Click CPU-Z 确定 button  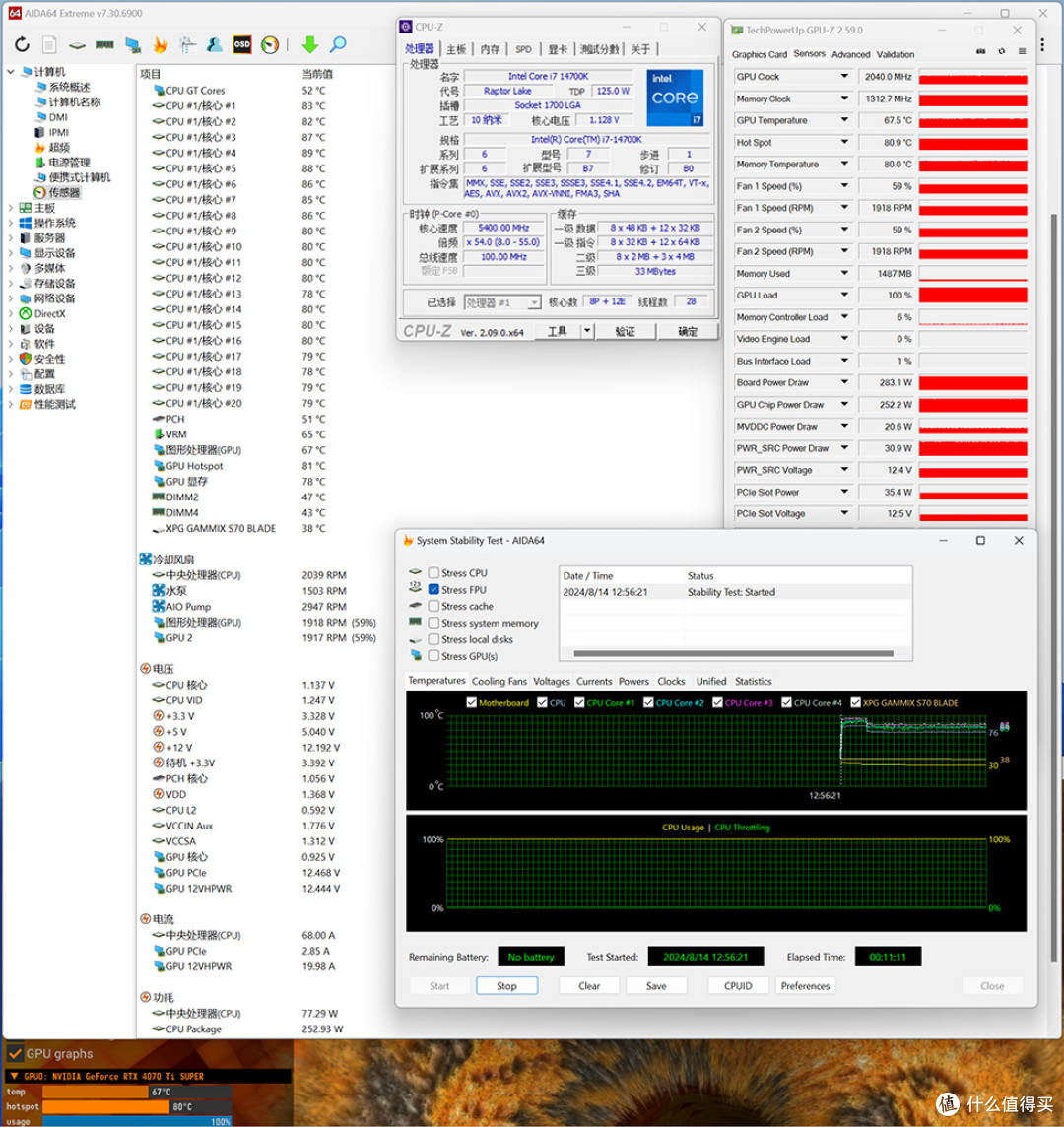click(x=688, y=331)
